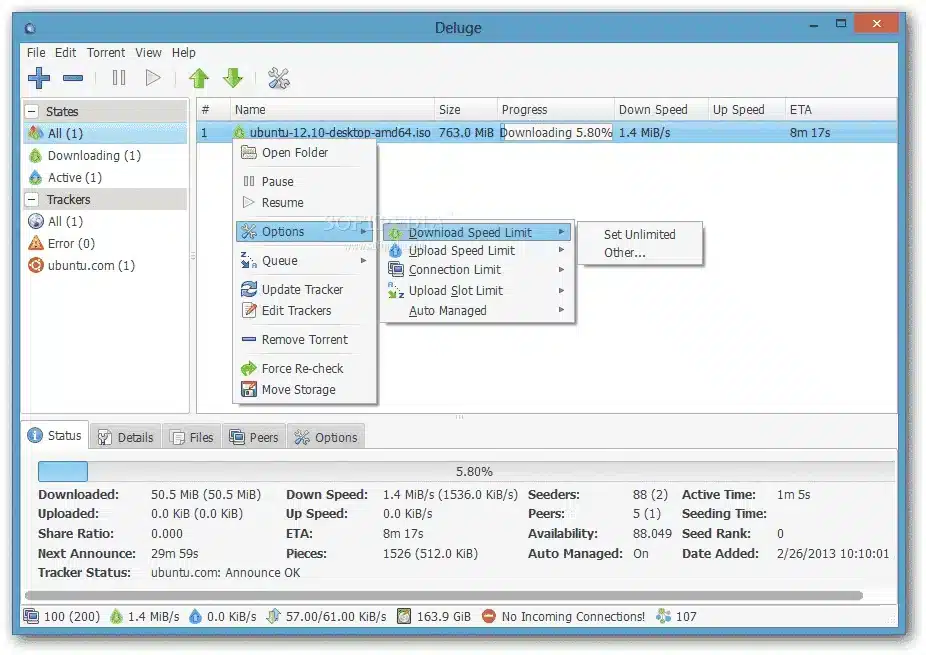Expand the Upload Speed Limit submenu arrow
Screen dimensions: 926x655
coord(562,250)
